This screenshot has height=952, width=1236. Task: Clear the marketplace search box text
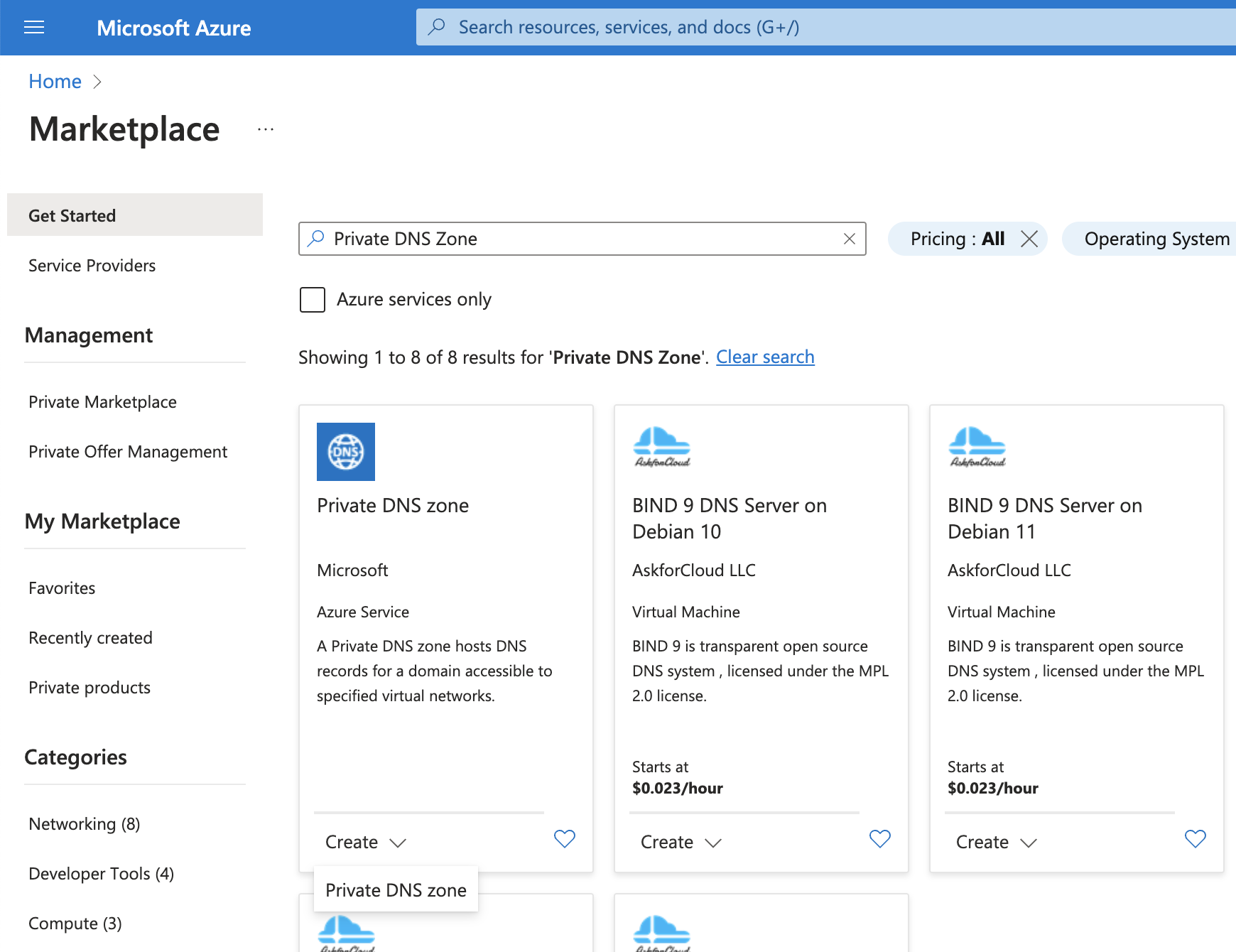[x=849, y=239]
